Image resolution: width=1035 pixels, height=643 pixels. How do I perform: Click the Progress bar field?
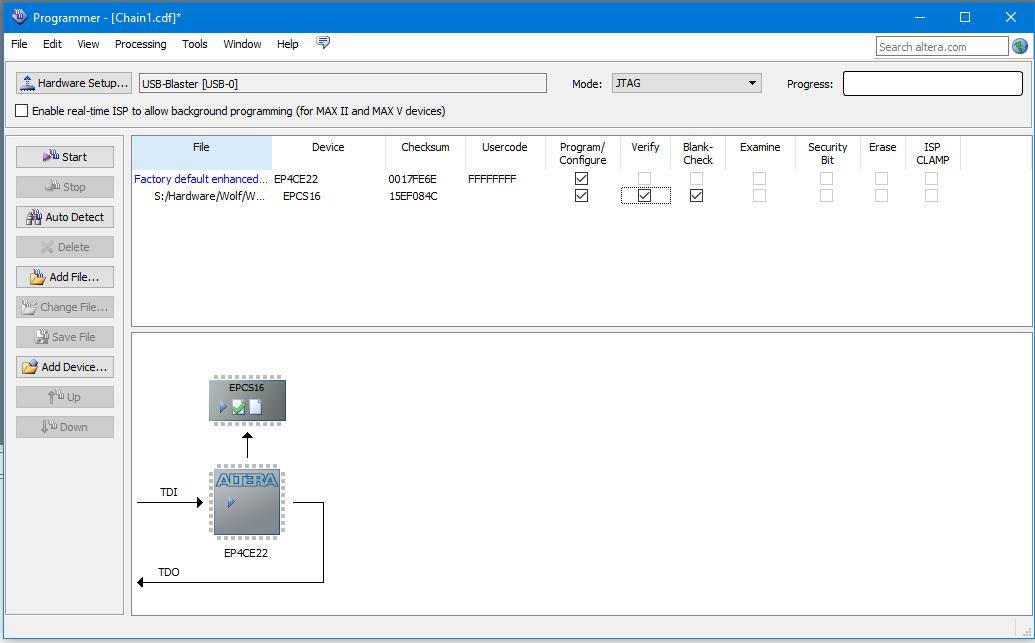(933, 84)
